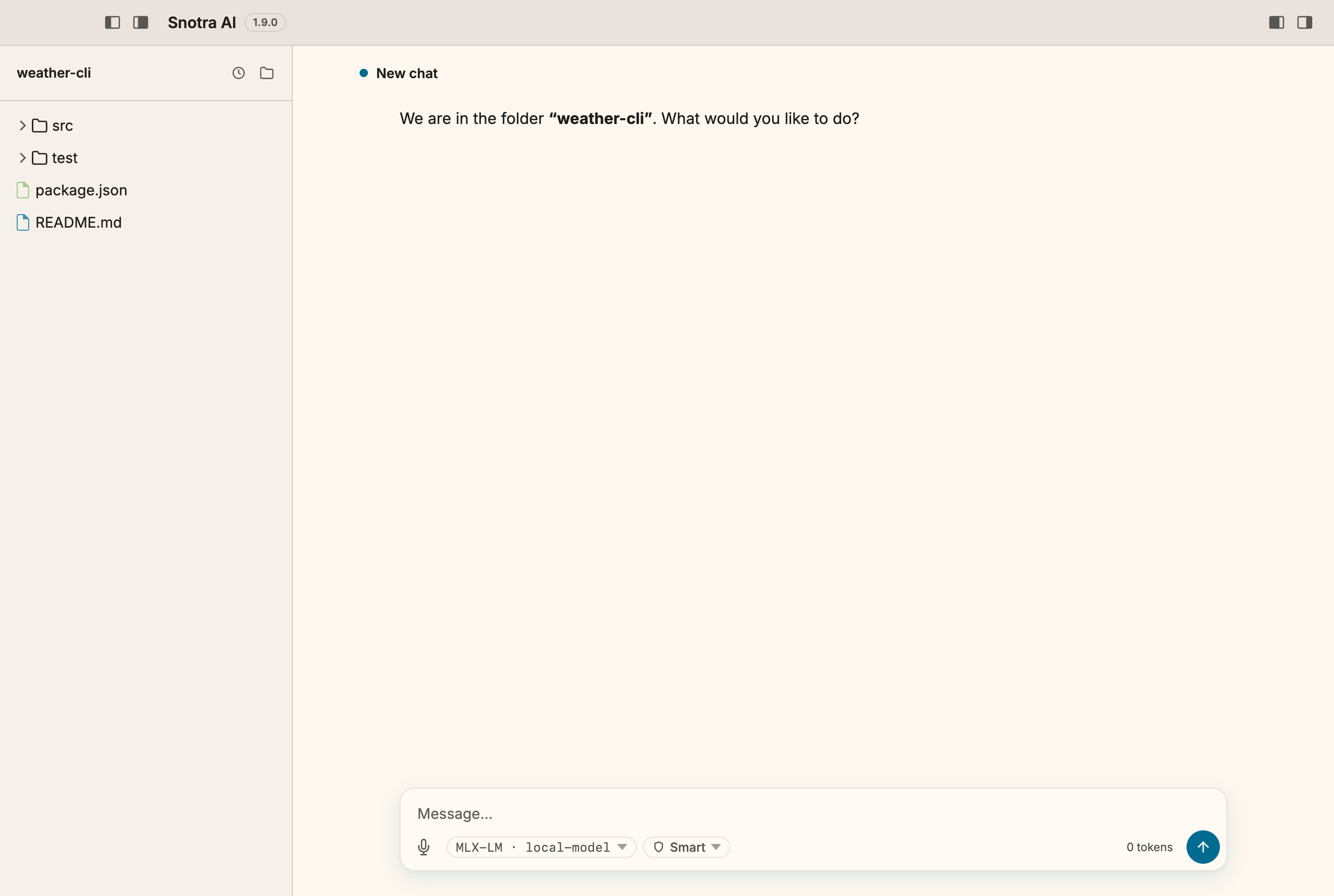Open folder picker icon beside weather-cli
The width and height of the screenshot is (1334, 896).
click(267, 72)
